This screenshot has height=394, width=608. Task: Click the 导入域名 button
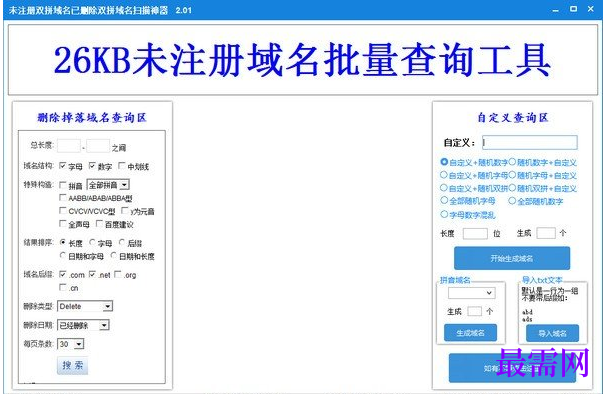(553, 333)
